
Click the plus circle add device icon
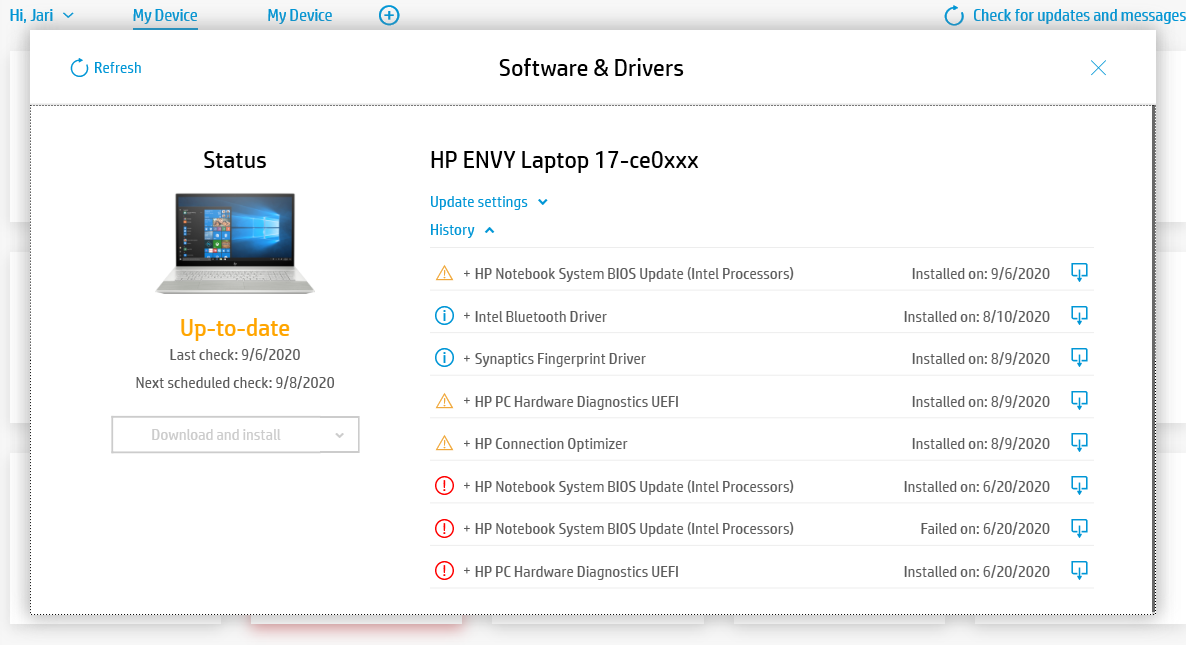389,15
